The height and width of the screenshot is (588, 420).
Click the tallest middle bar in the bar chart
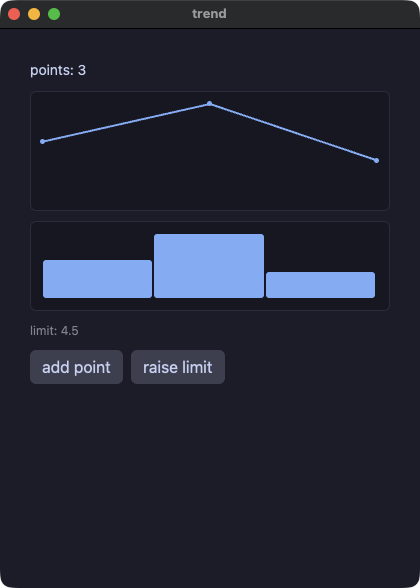[209, 266]
